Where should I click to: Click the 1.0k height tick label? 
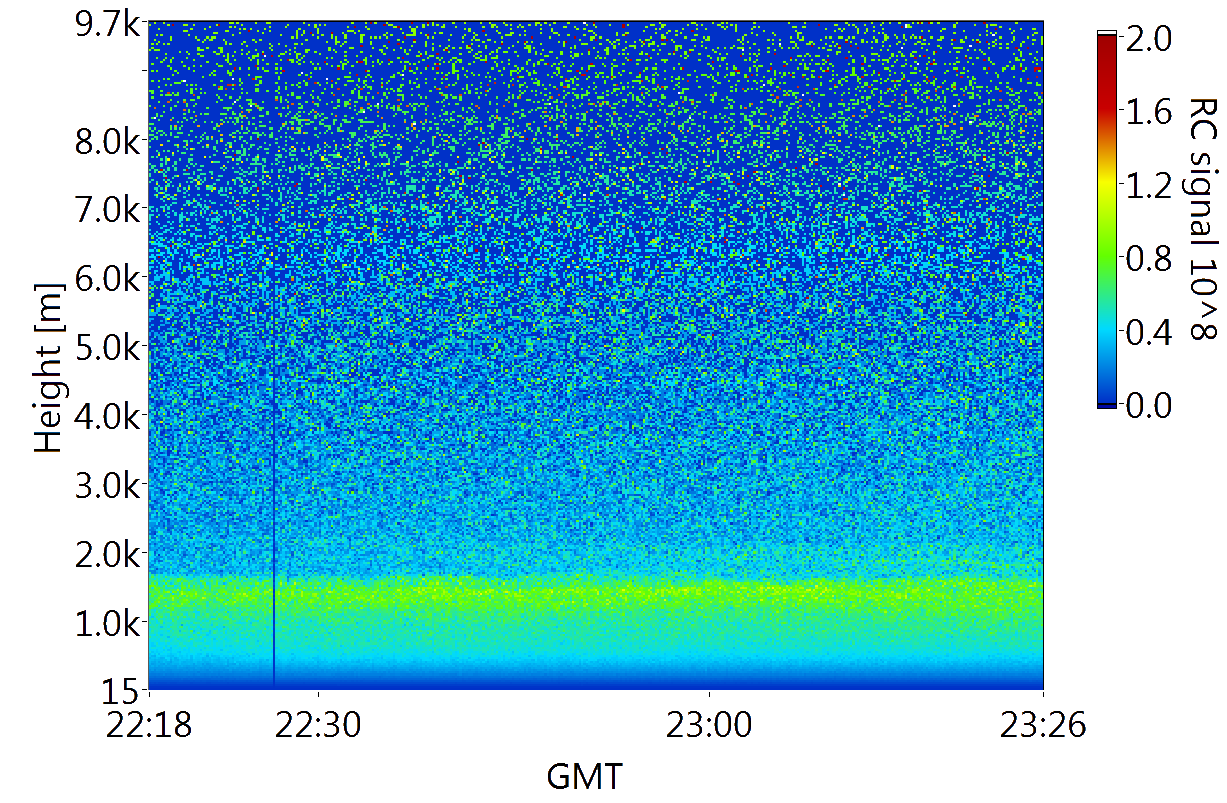[x=107, y=623]
